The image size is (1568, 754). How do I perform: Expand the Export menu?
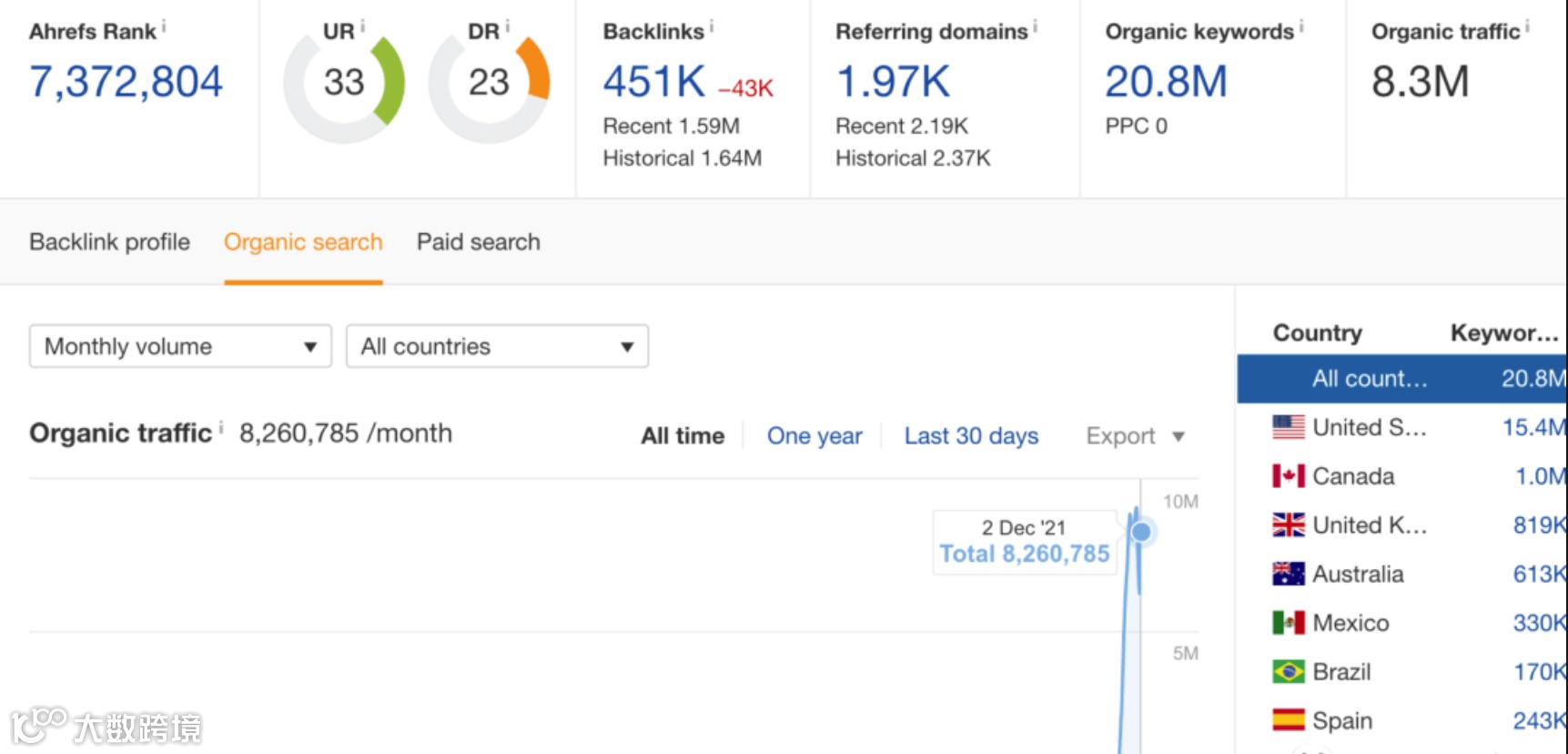[x=1135, y=436]
